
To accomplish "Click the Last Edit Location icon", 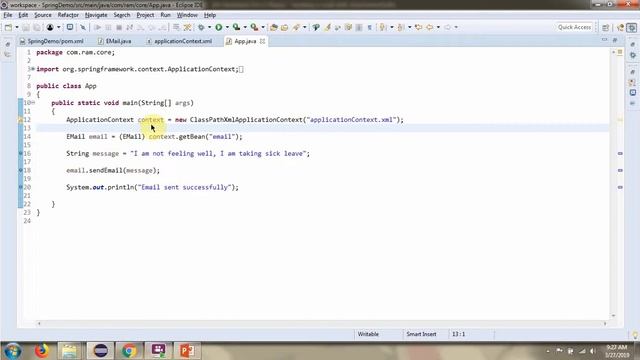I will coord(418,27).
